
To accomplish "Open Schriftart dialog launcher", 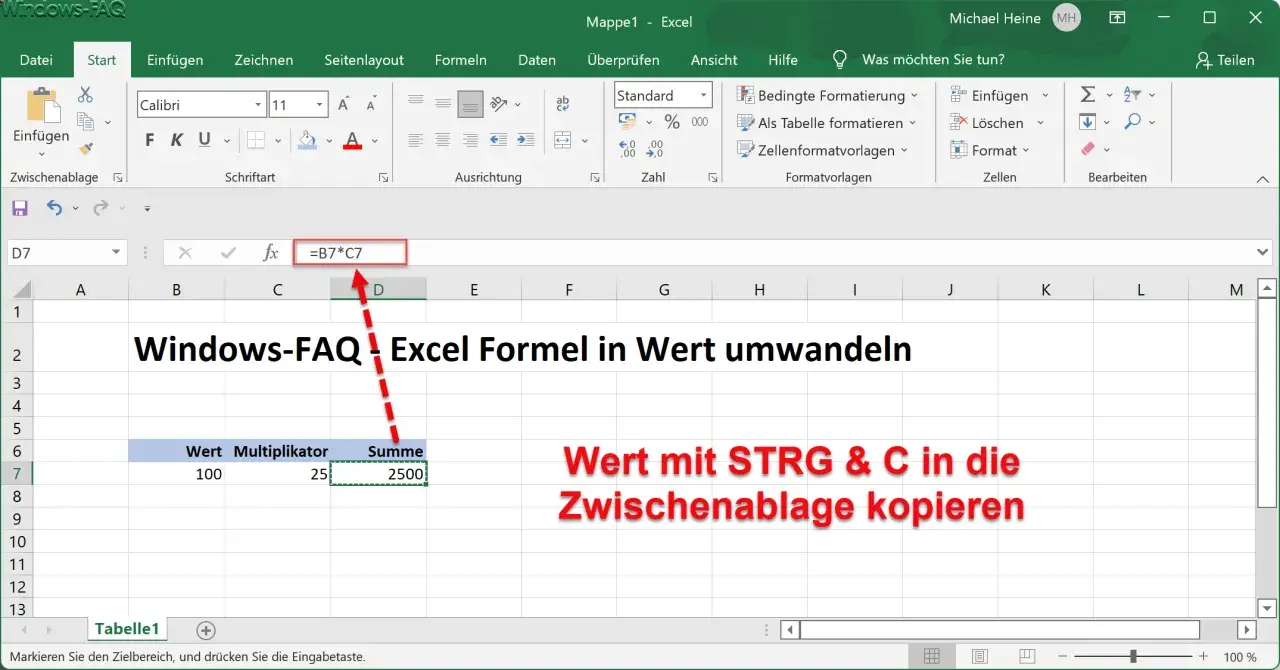I will [x=384, y=178].
